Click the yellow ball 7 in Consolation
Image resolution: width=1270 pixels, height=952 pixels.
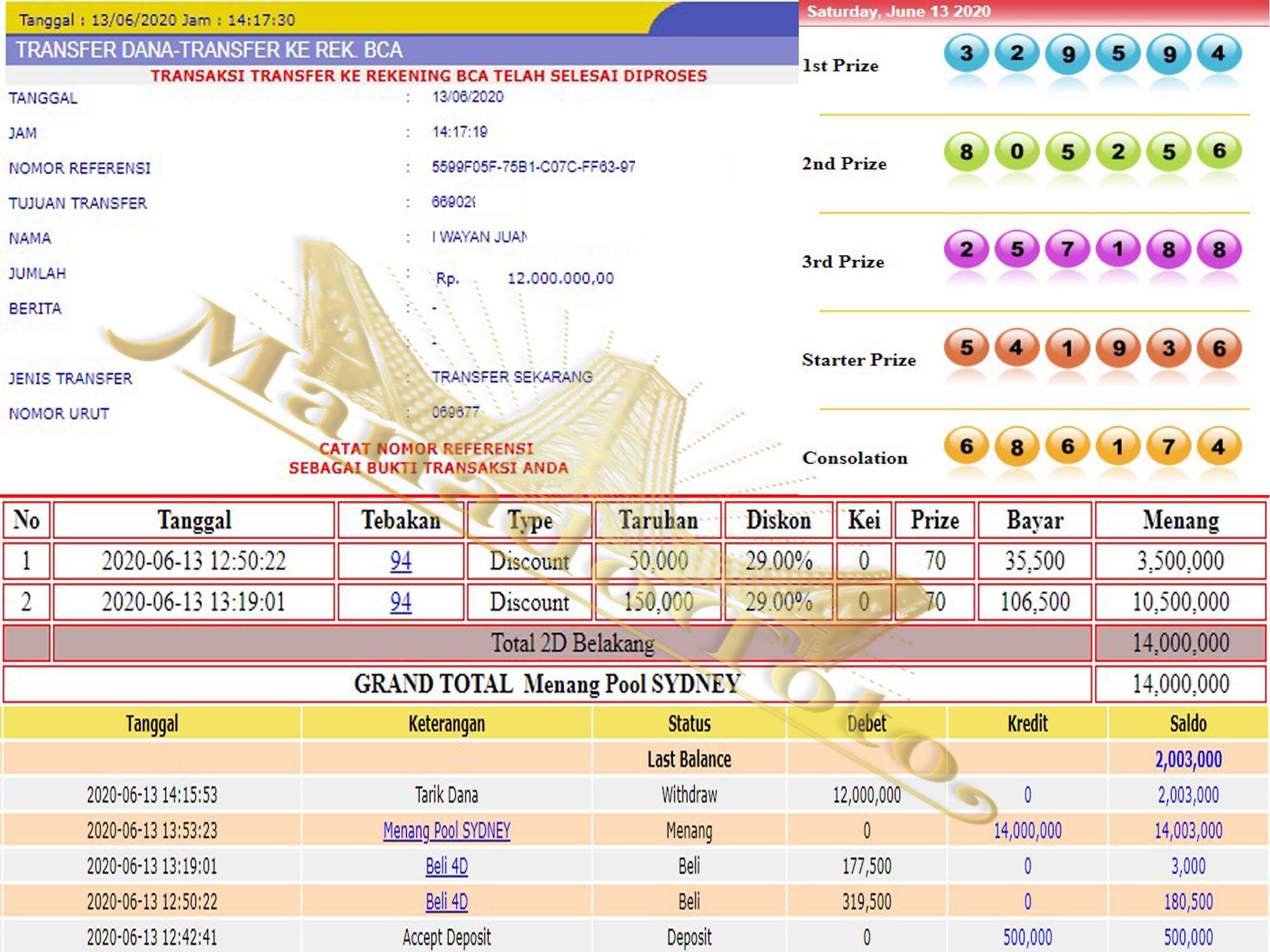(x=1168, y=446)
